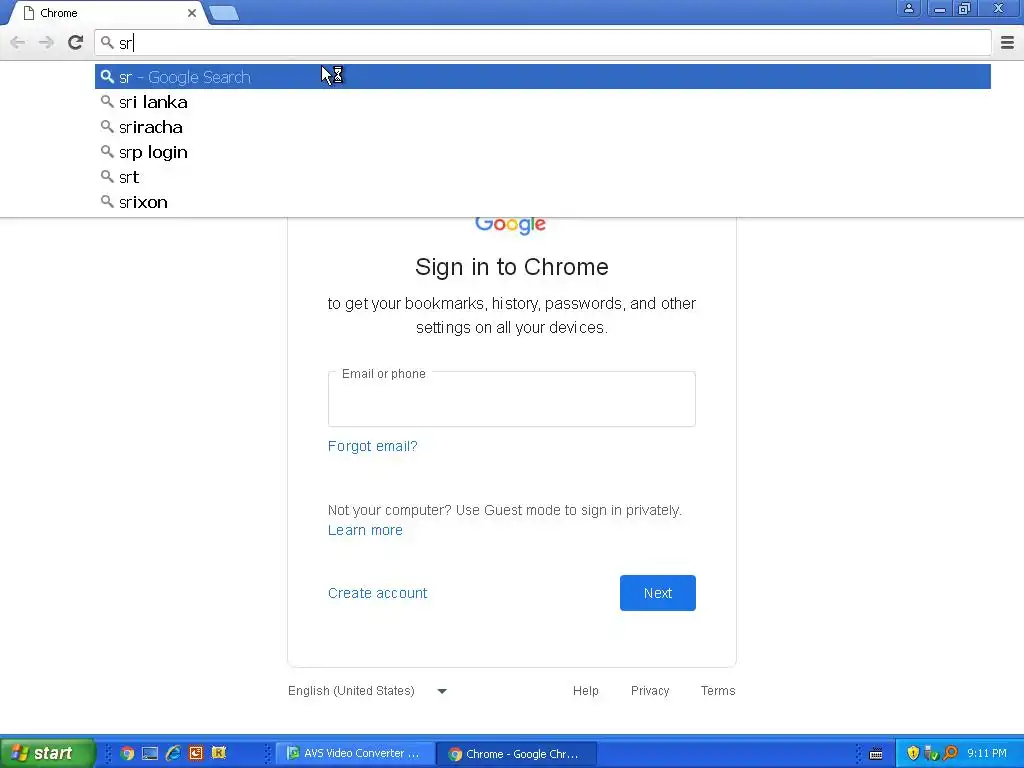Click Learn more about Guest mode
The image size is (1024, 768).
[365, 530]
